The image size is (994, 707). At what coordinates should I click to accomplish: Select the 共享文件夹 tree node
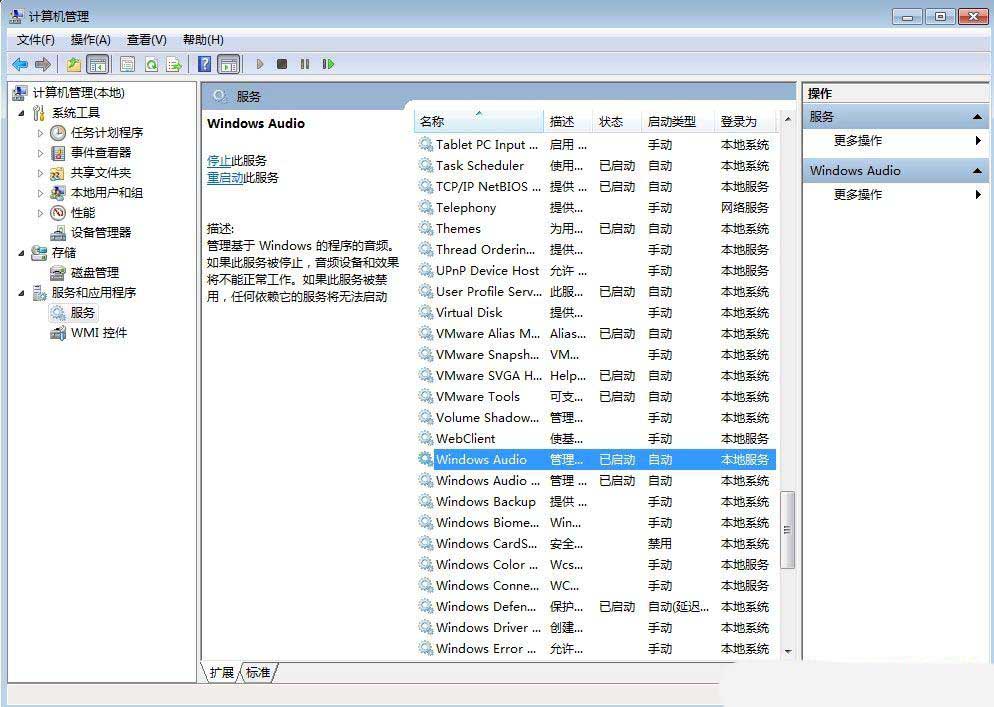point(101,172)
